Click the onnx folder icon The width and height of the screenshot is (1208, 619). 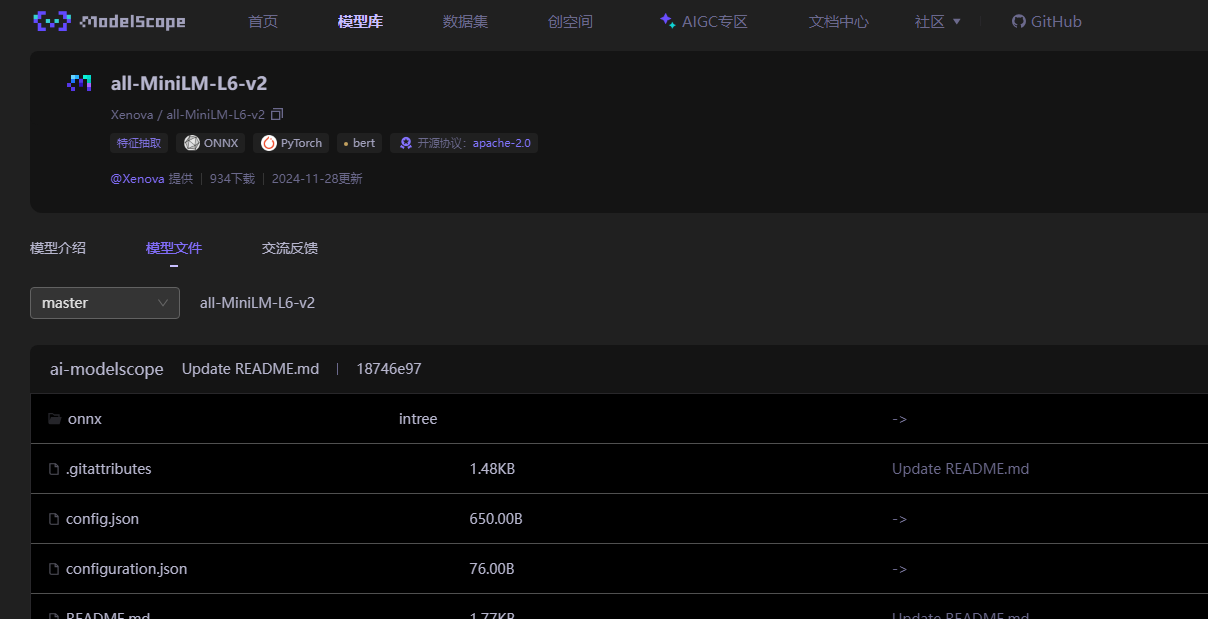coord(55,419)
